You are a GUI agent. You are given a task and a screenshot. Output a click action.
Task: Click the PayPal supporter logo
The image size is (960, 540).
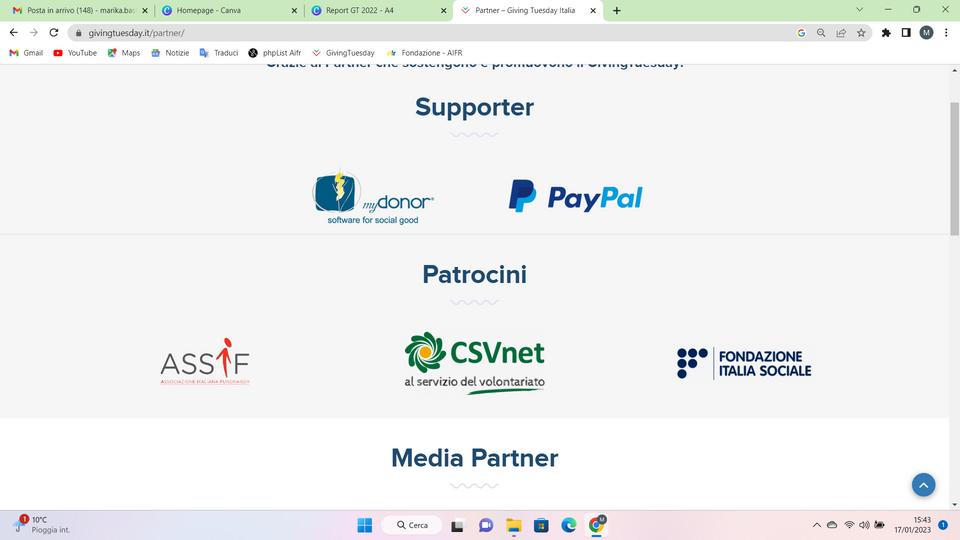[x=576, y=197]
